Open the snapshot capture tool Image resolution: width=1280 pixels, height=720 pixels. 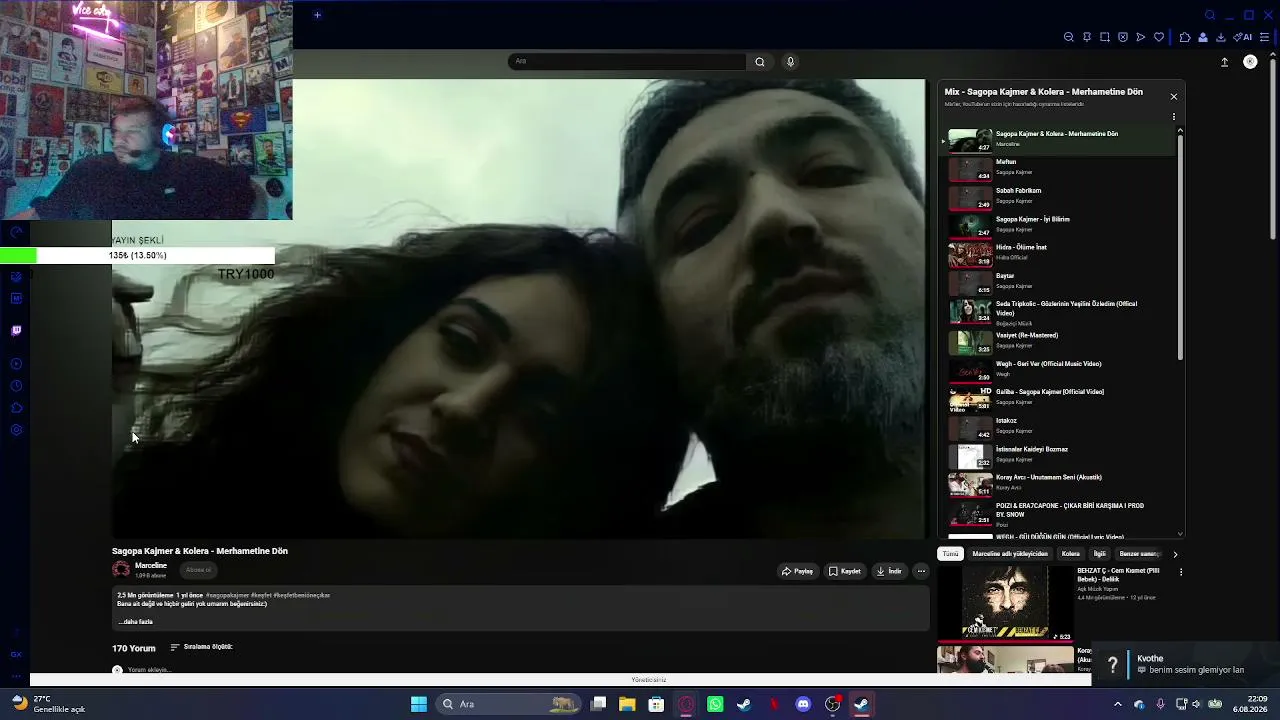point(1105,37)
